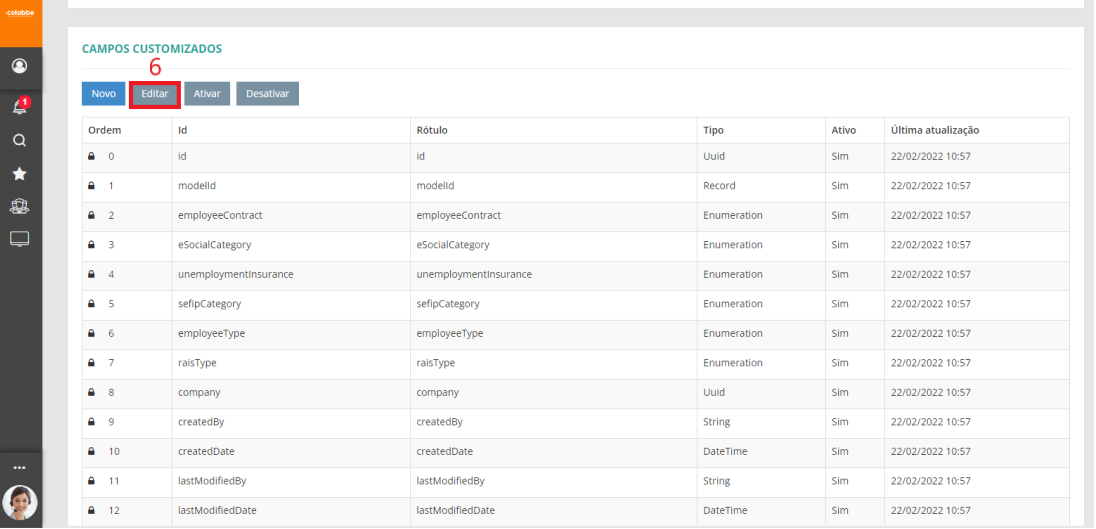Screen dimensions: 1096x529
Task: Click the search magnifier icon in sidebar
Action: pos(20,141)
